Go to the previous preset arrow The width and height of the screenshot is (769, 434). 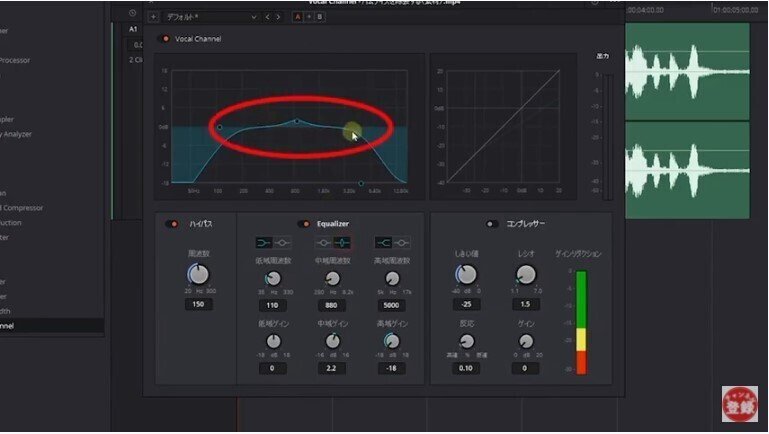click(267, 17)
